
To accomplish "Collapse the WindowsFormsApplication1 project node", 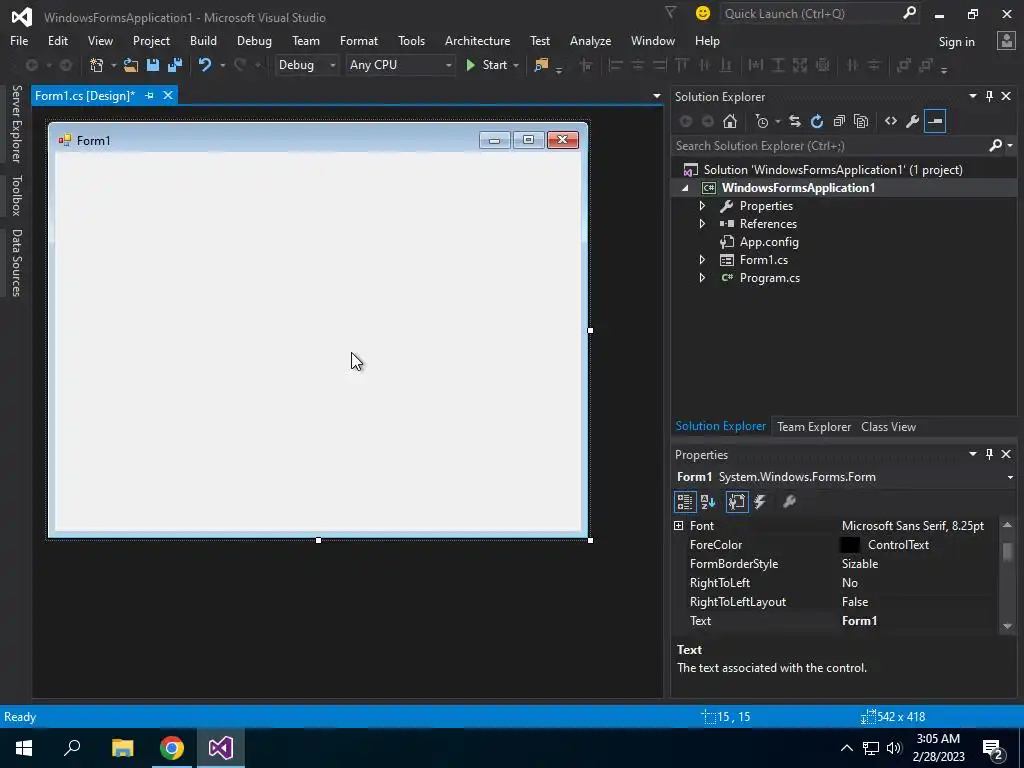I will coord(685,188).
